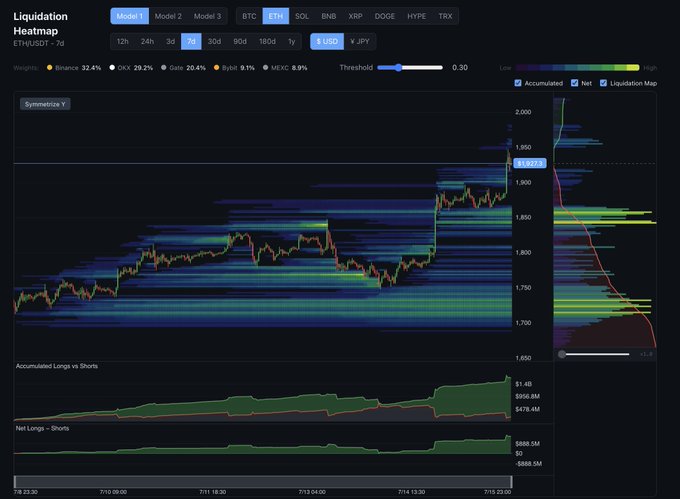Click the $888.5M net axis label
Viewport: 680px width, 499px height.
click(527, 444)
